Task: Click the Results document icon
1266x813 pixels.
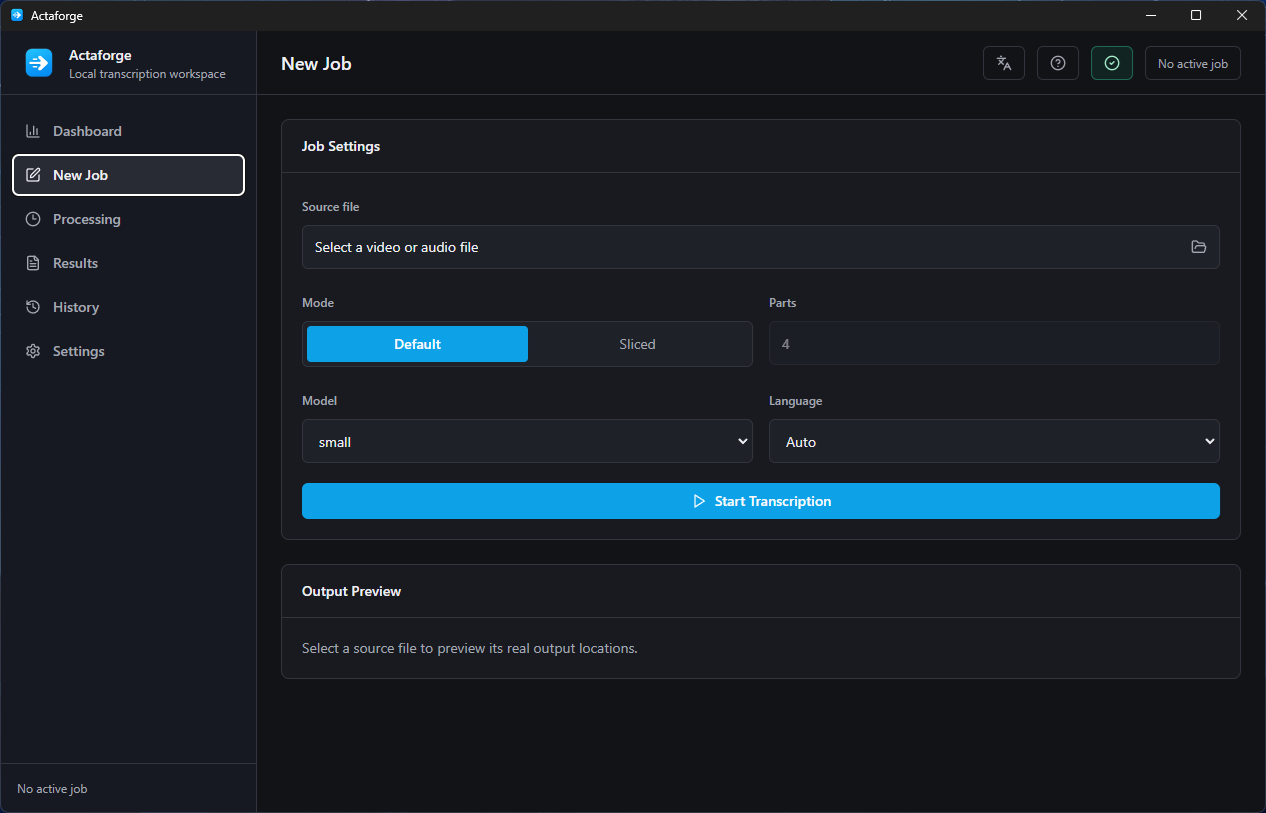Action: point(33,263)
